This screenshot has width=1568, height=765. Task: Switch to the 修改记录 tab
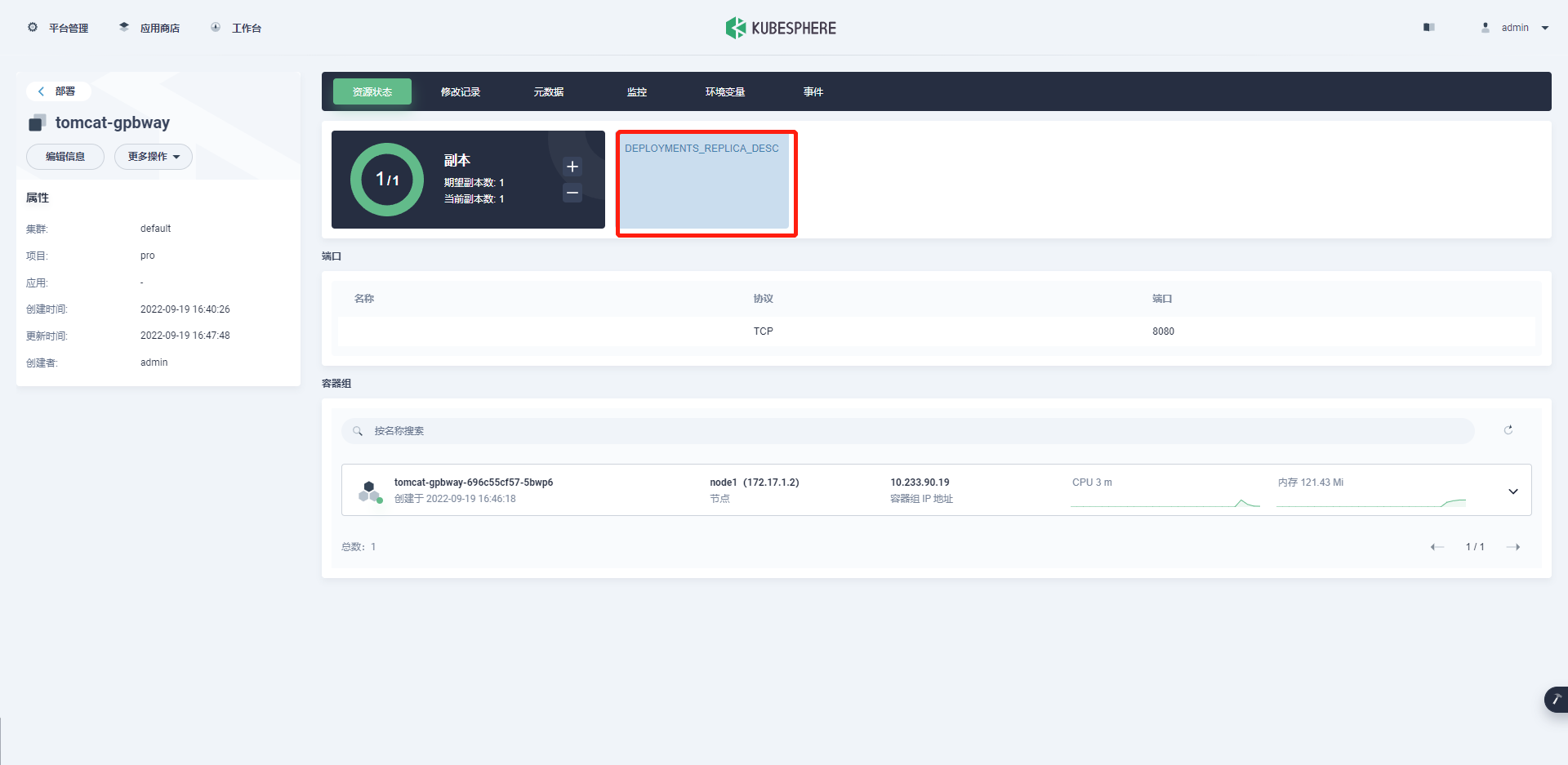(461, 91)
